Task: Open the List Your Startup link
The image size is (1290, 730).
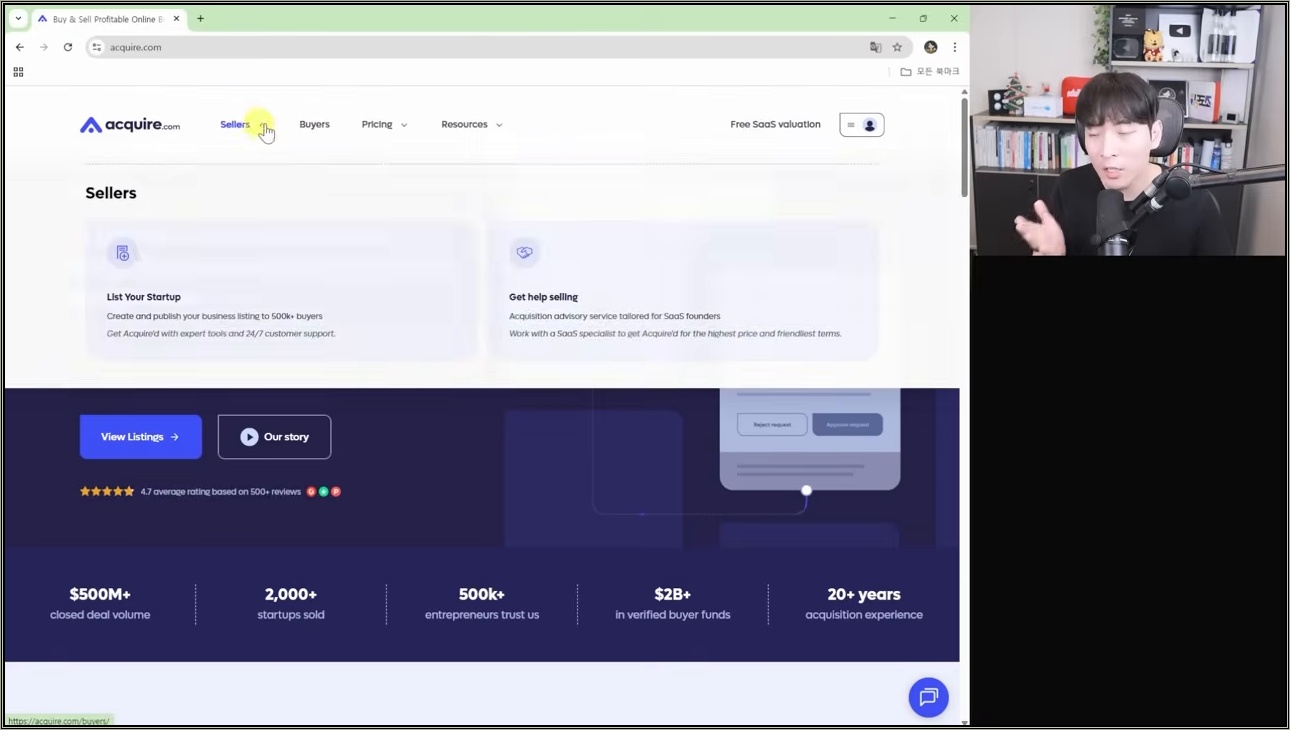Action: click(x=144, y=297)
